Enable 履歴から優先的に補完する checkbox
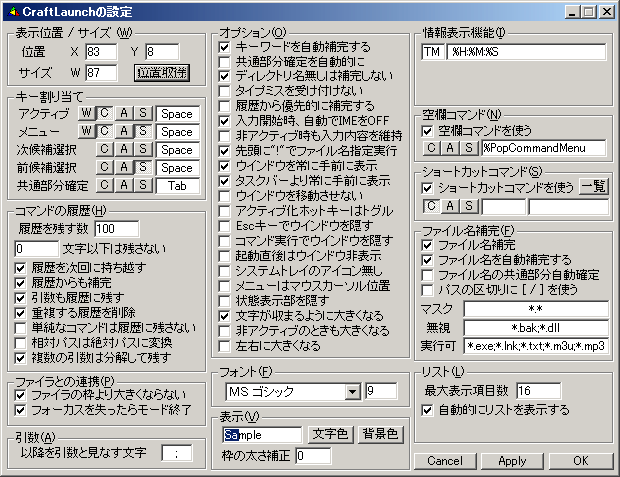This screenshot has width=620, height=477. [x=224, y=106]
